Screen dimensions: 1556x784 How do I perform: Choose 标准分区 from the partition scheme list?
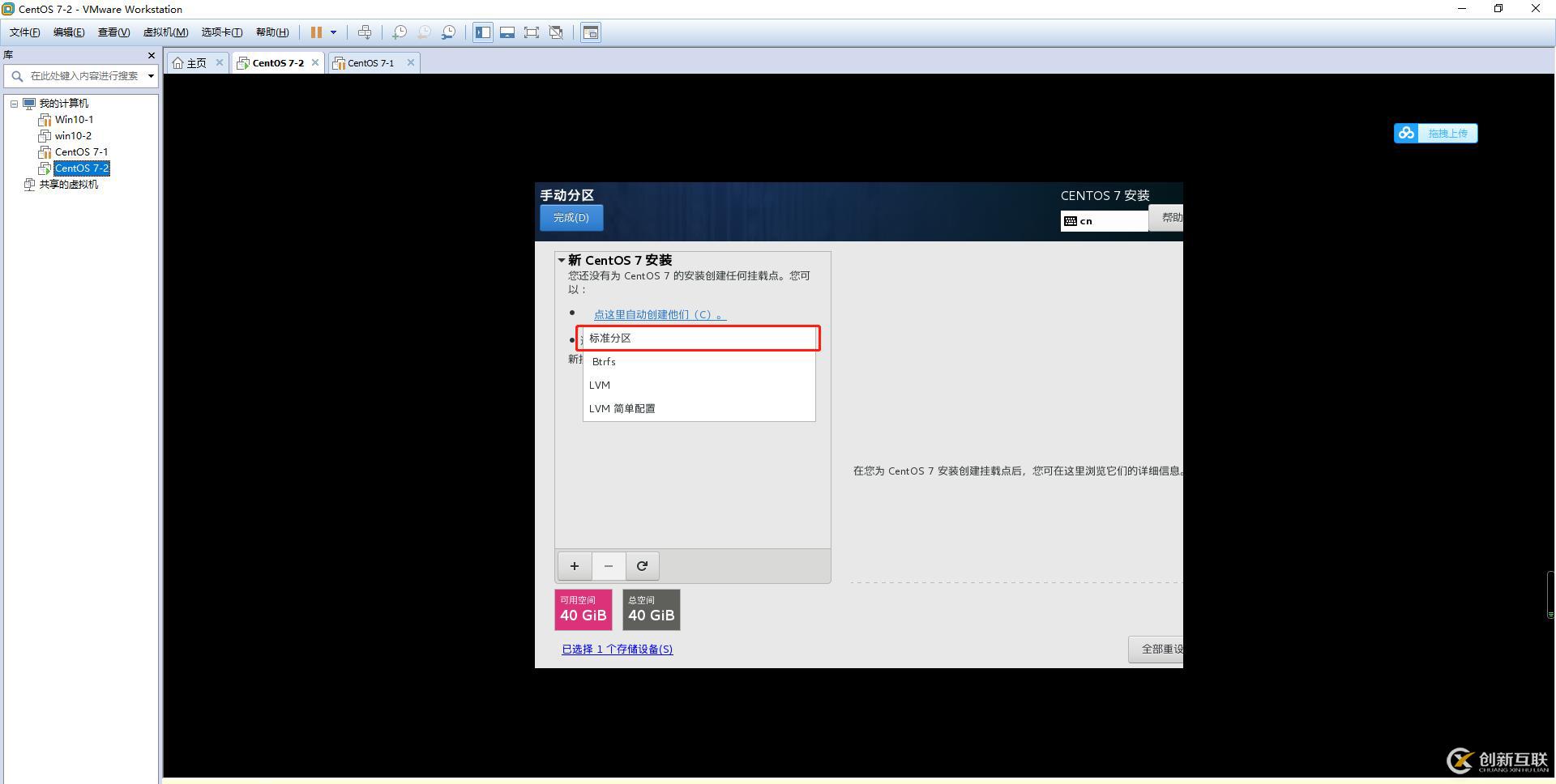tap(699, 339)
